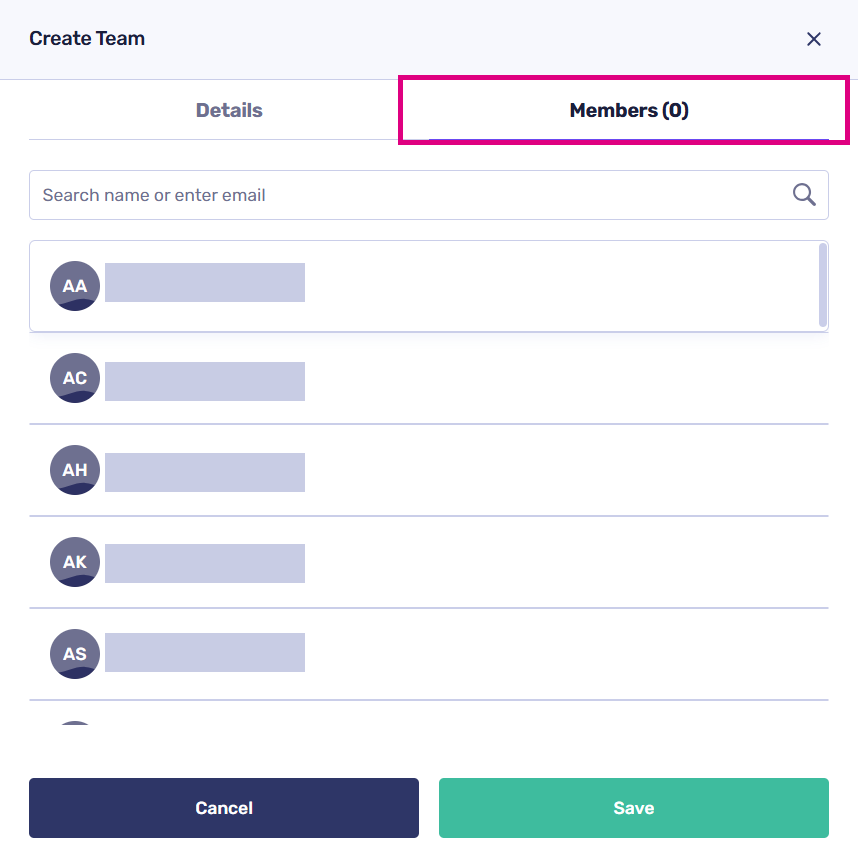Close the Create Team dialog

(x=814, y=39)
